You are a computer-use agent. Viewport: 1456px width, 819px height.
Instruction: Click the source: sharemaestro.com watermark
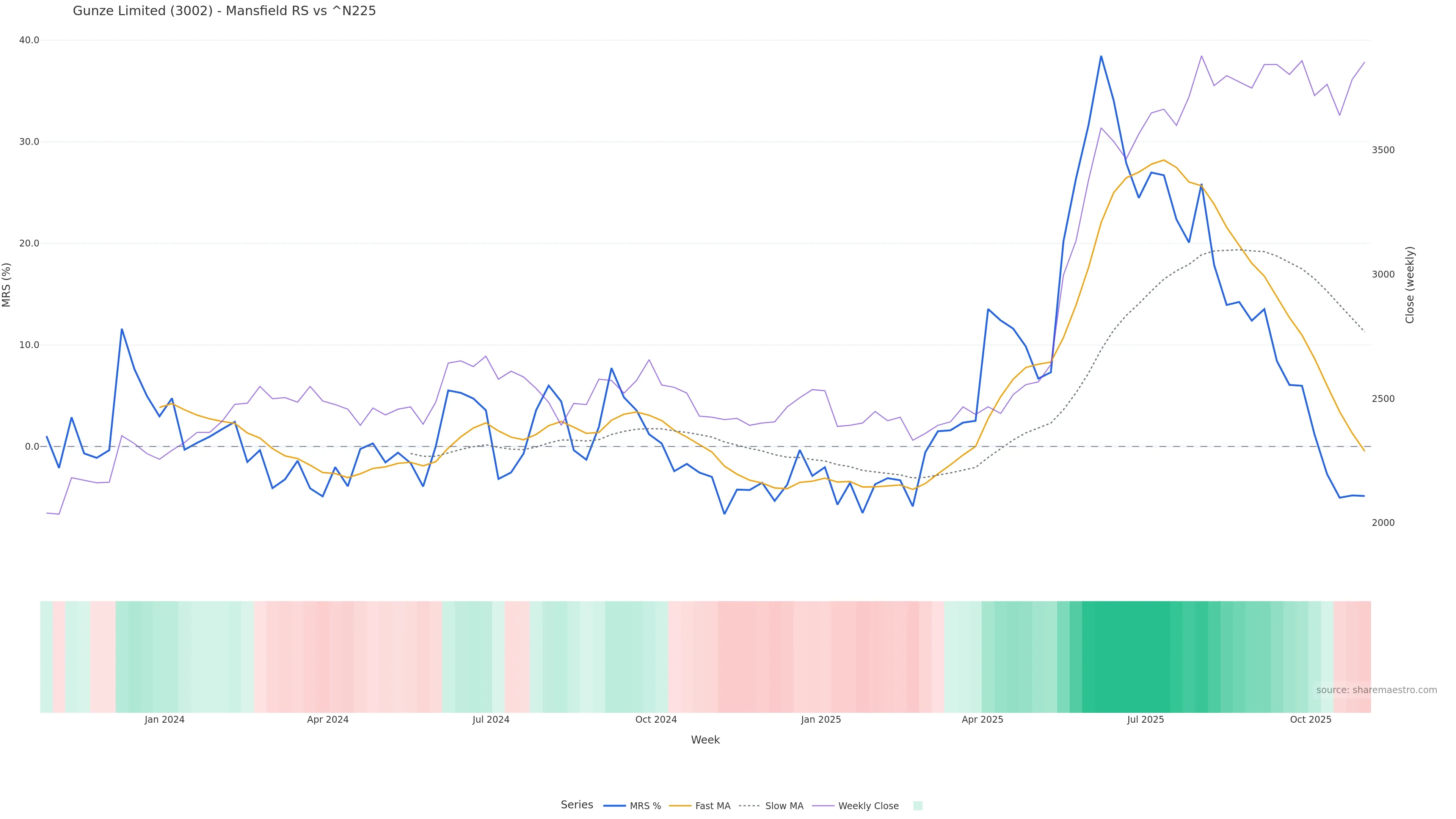(1376, 690)
